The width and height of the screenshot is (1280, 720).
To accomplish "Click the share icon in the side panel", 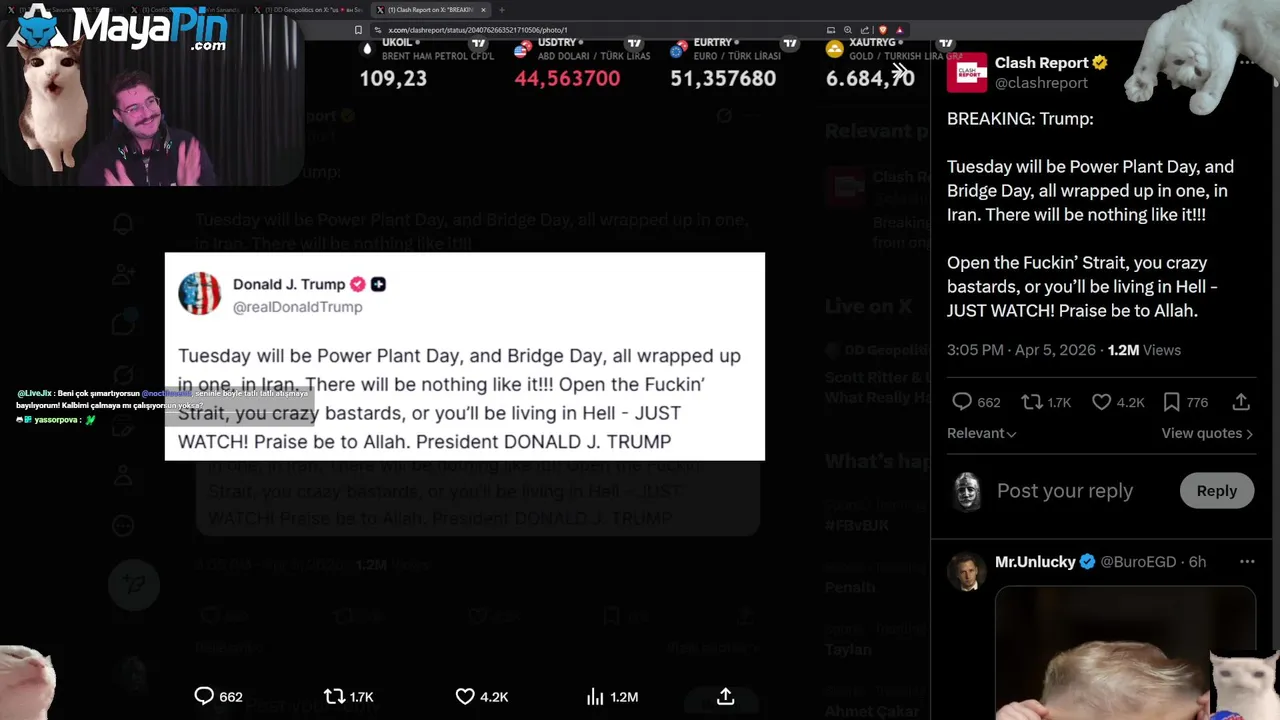I will [x=1241, y=402].
